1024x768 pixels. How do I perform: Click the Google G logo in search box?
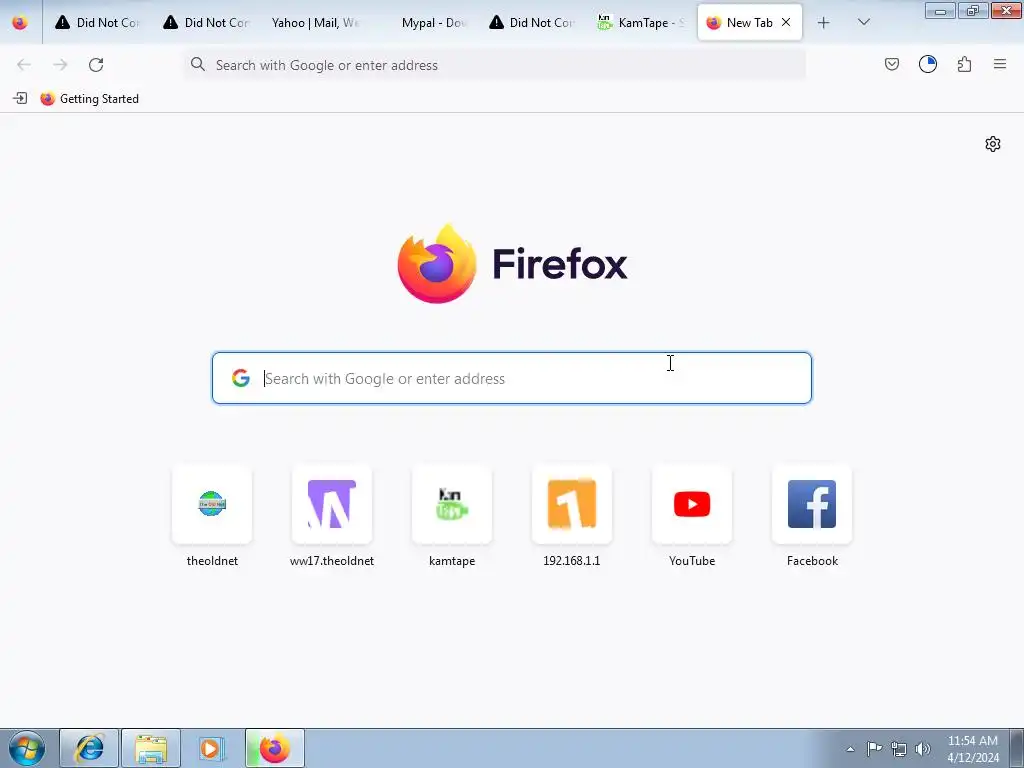tap(240, 378)
